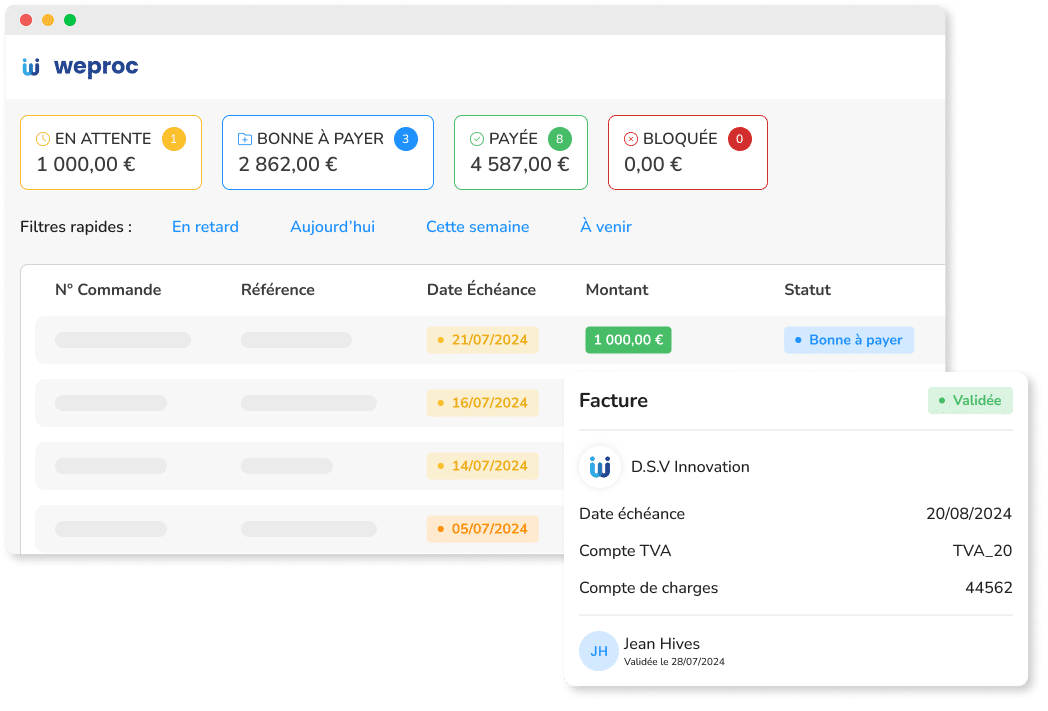Click the yellow count badge showing 1
Screen dimensions: 1048x711
174,139
